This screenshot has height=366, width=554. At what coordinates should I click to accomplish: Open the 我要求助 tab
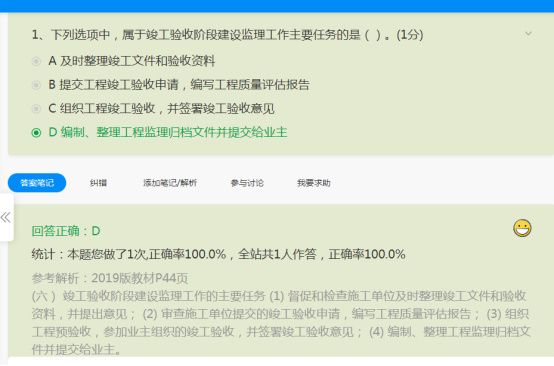pos(314,183)
